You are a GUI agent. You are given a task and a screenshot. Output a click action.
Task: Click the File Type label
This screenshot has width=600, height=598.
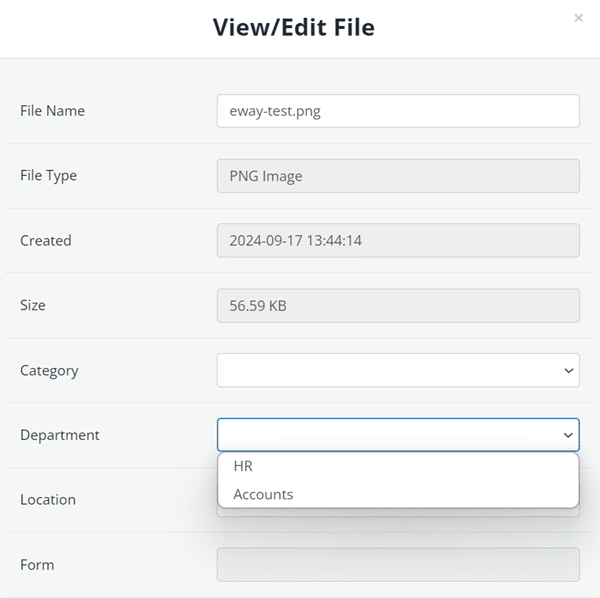(48, 176)
